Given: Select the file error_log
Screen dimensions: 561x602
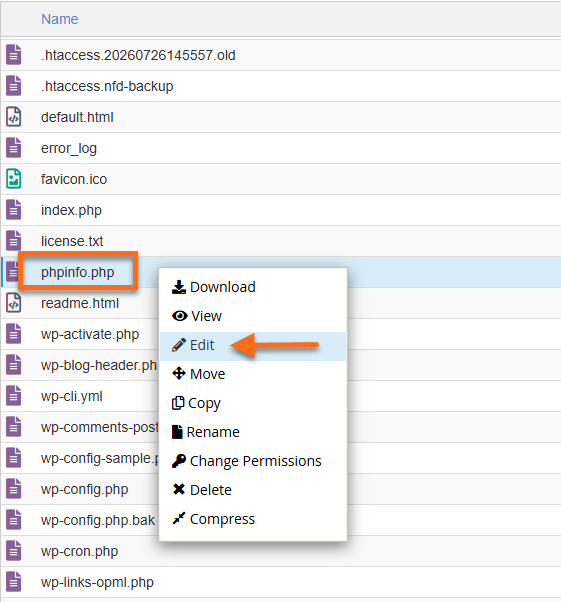Looking at the screenshot, I should [x=69, y=148].
